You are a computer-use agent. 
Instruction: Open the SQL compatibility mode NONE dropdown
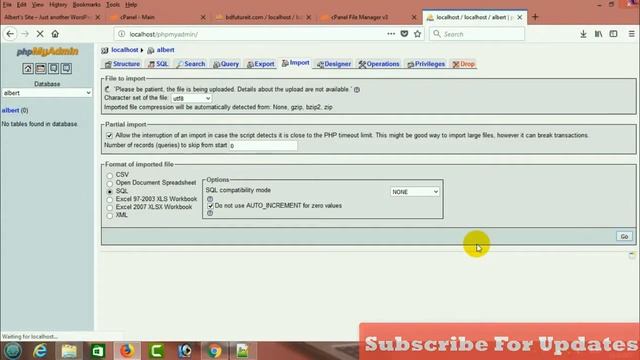click(x=415, y=192)
